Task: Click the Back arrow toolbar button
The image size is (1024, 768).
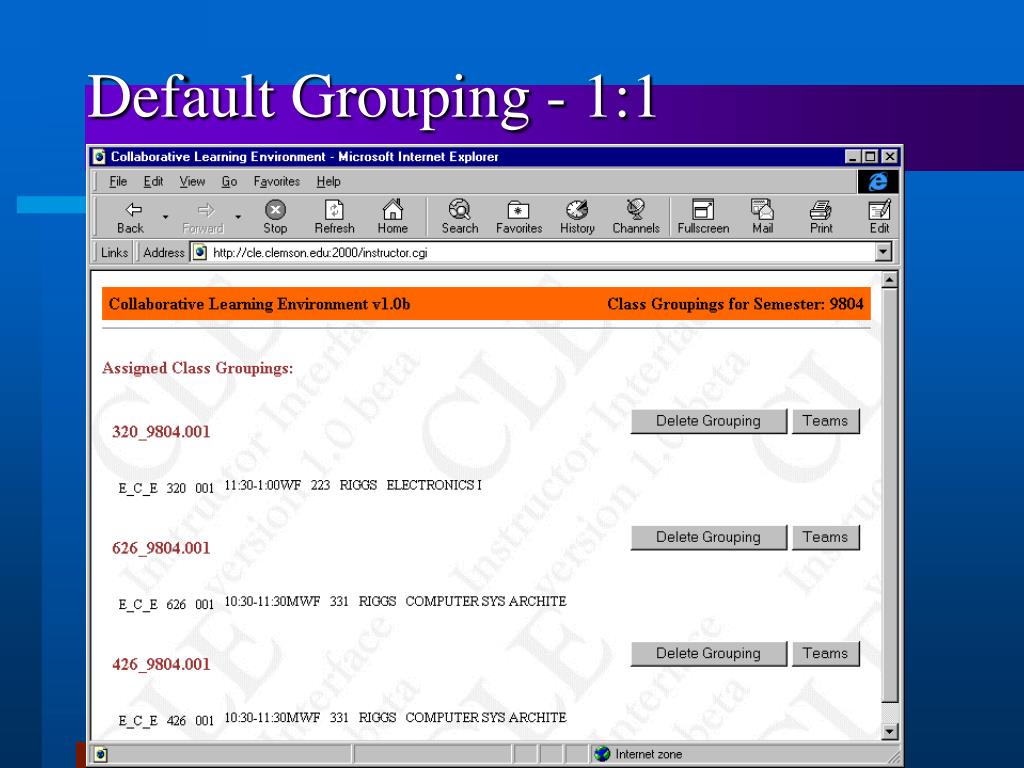Action: pyautogui.click(x=130, y=217)
